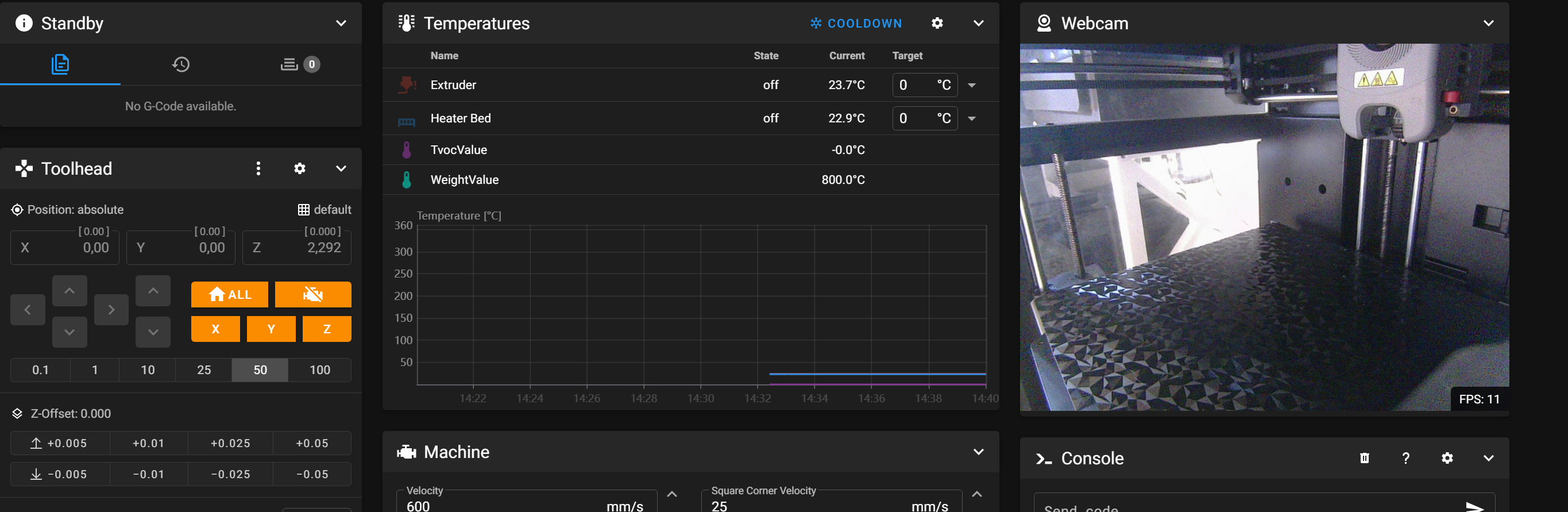Viewport: 1568px width, 512px height.
Task: Click the Cooldown button
Action: (856, 23)
